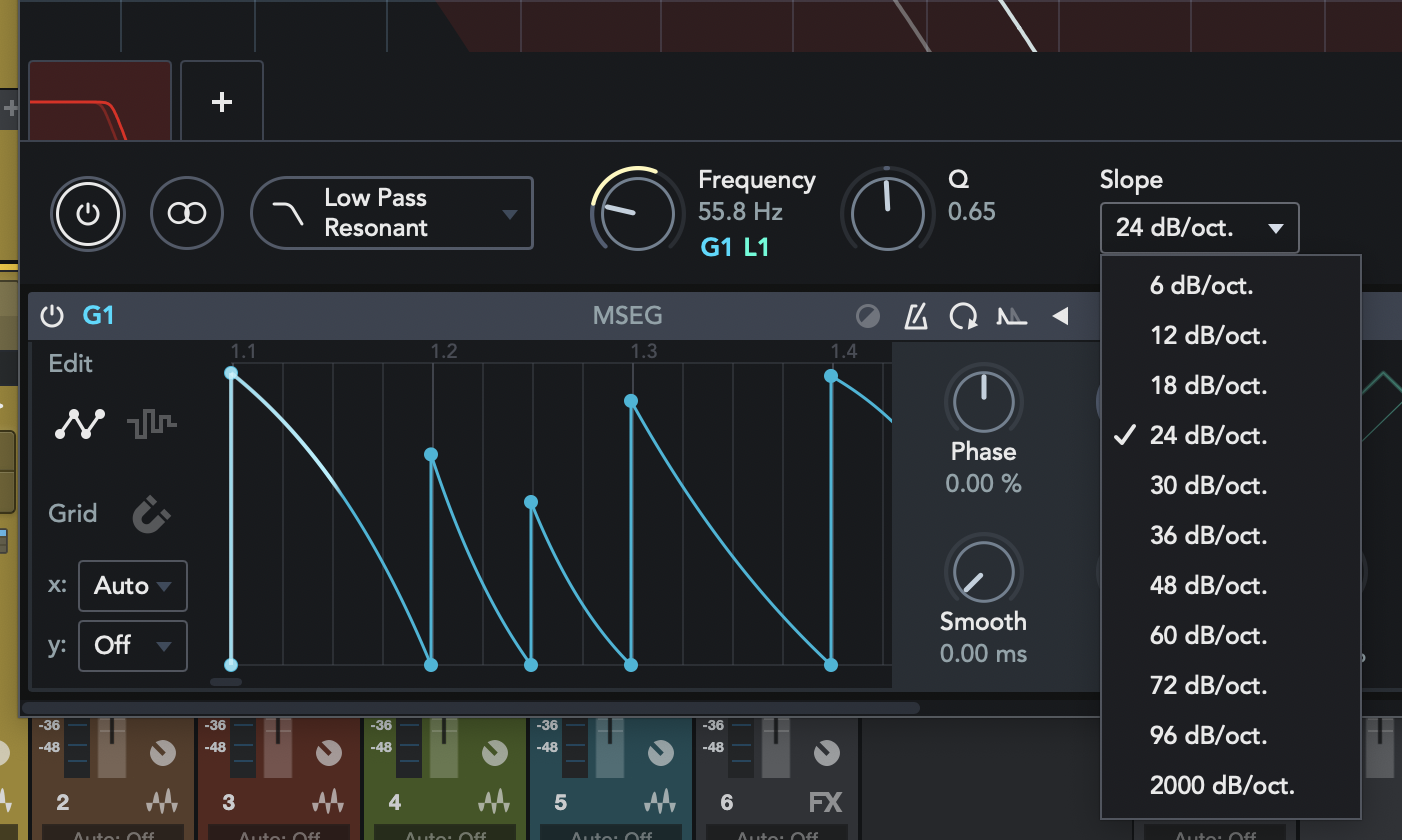
Task: Click the Smooth value 0.00 ms
Action: [984, 654]
